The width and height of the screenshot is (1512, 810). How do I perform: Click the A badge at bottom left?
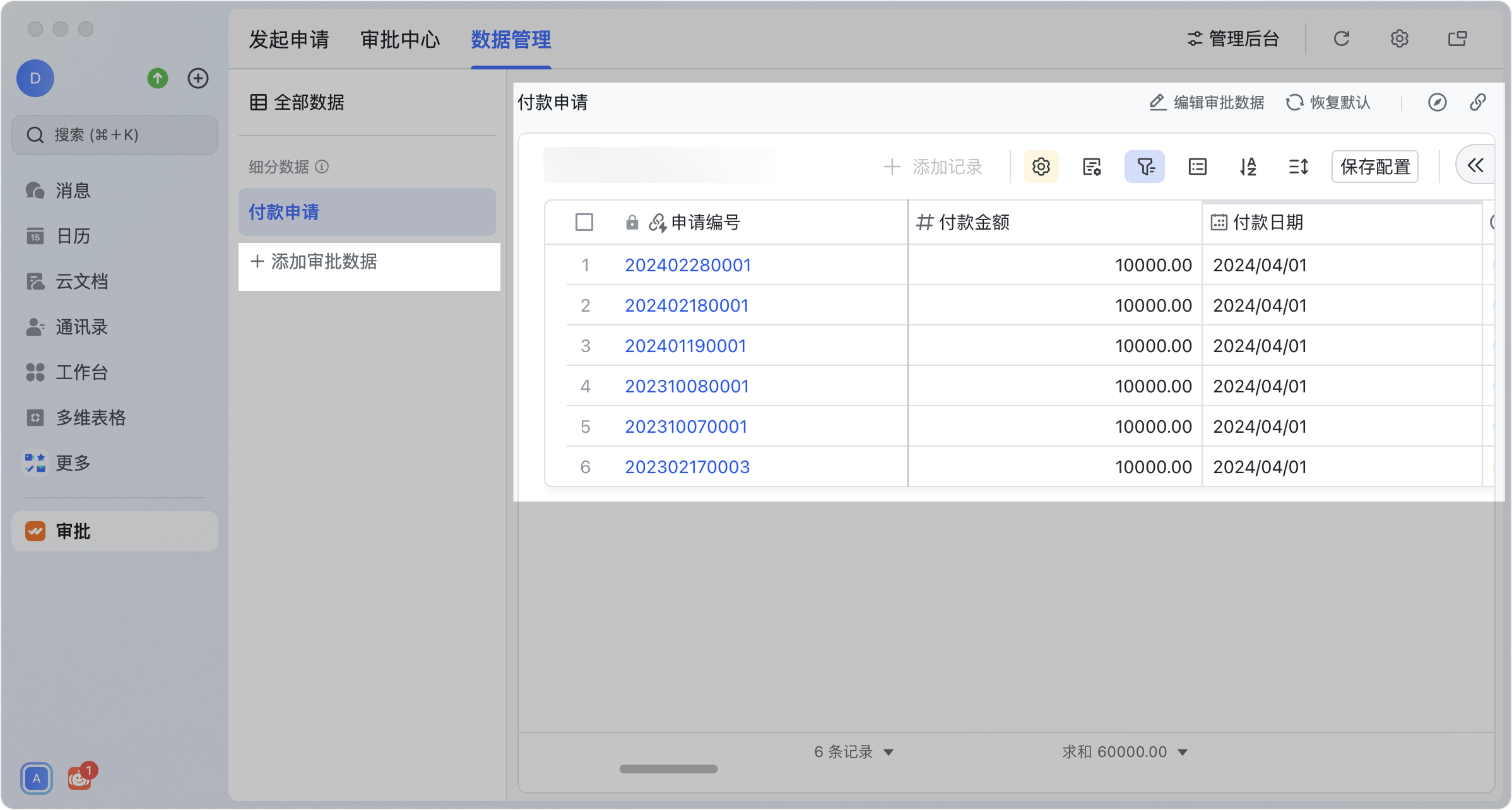click(x=37, y=778)
